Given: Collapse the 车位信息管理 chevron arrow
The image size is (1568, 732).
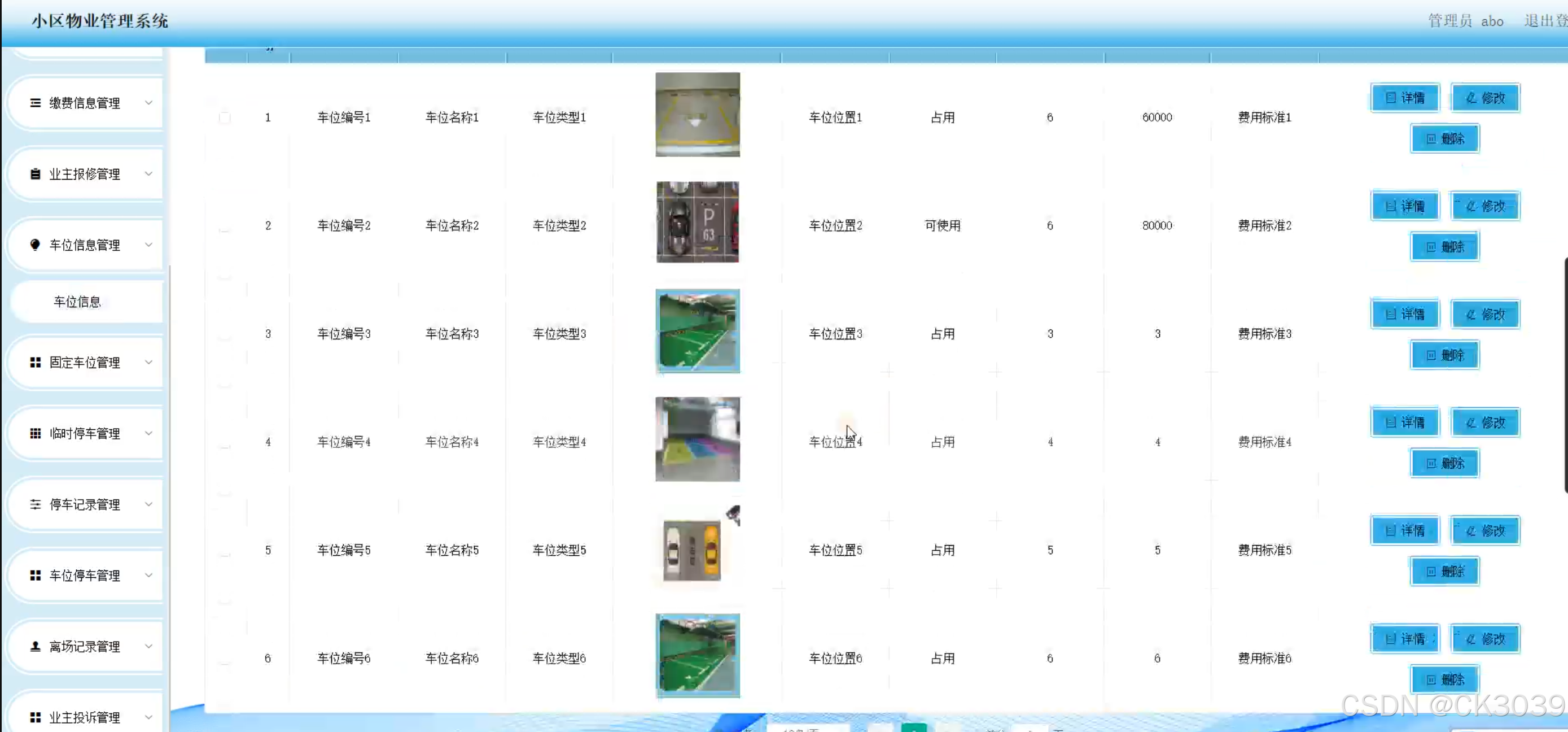Looking at the screenshot, I should coord(148,244).
